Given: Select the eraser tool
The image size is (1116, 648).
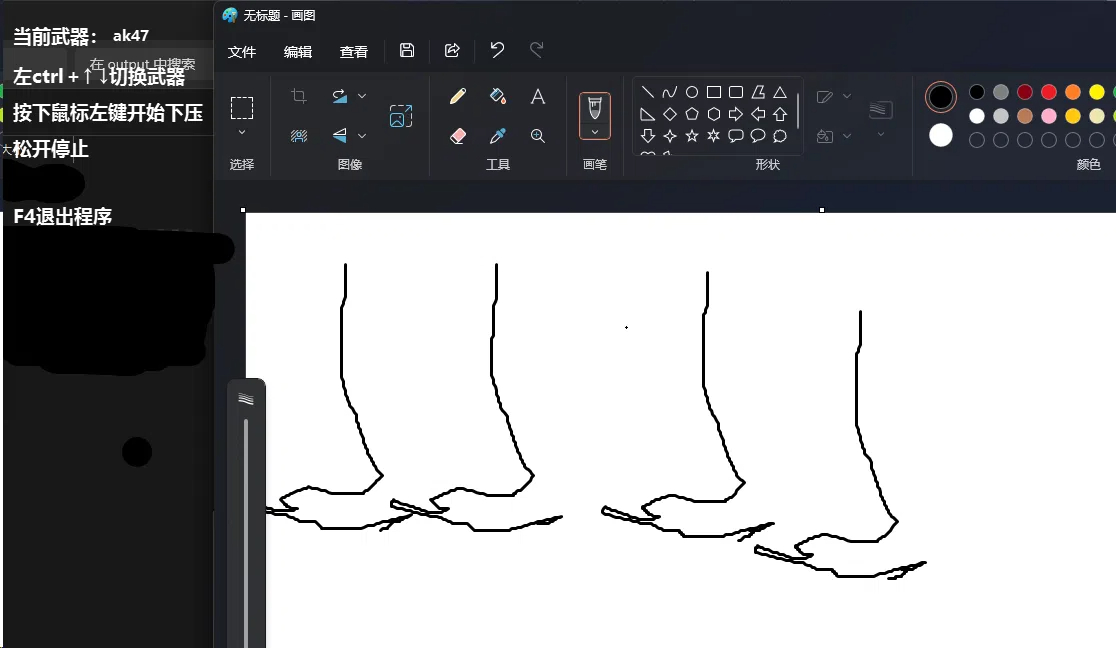Looking at the screenshot, I should (x=457, y=135).
